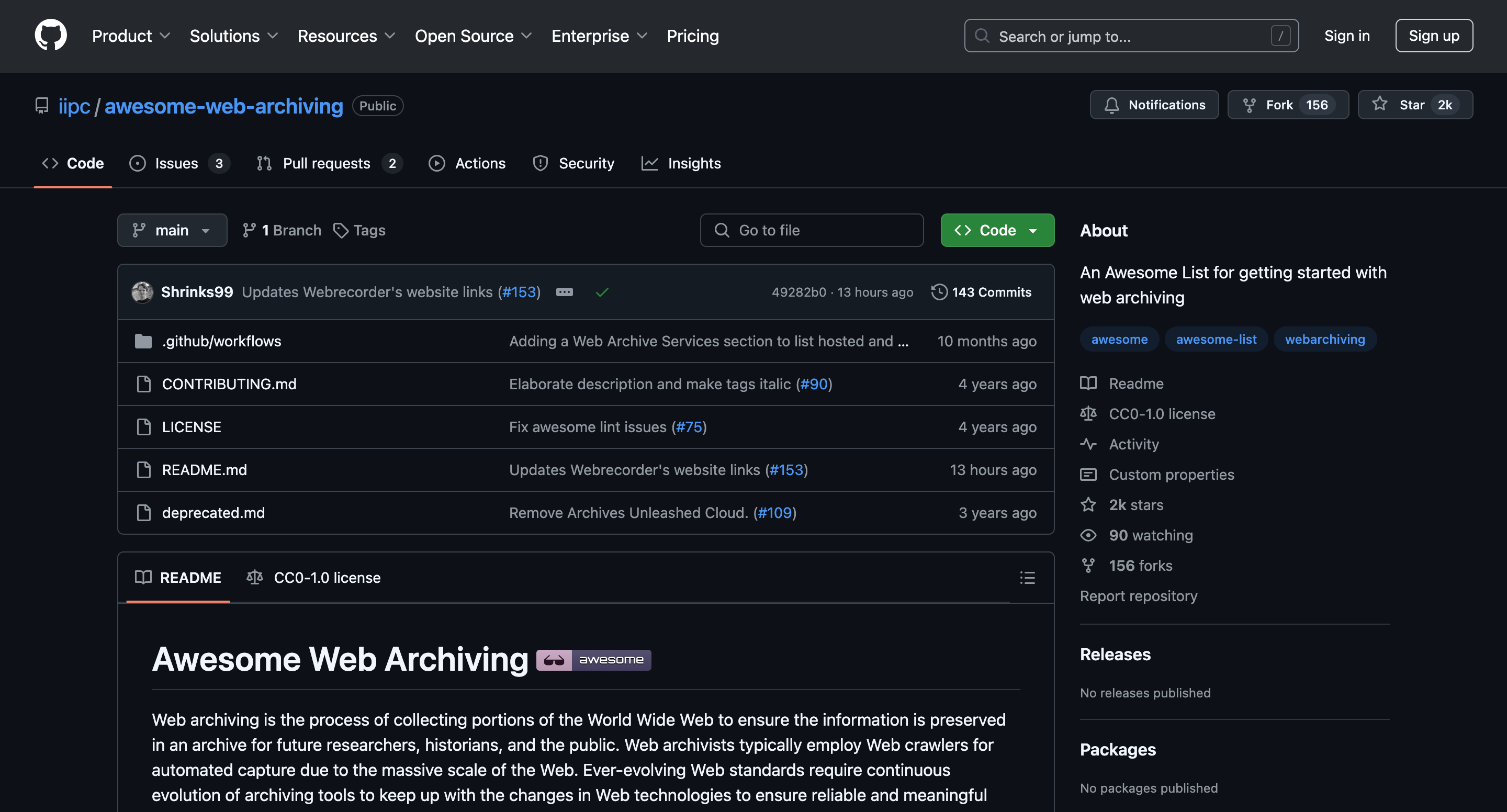The image size is (1507, 812).
Task: Open awesome-web-archiving repository name link
Action: click(x=223, y=106)
